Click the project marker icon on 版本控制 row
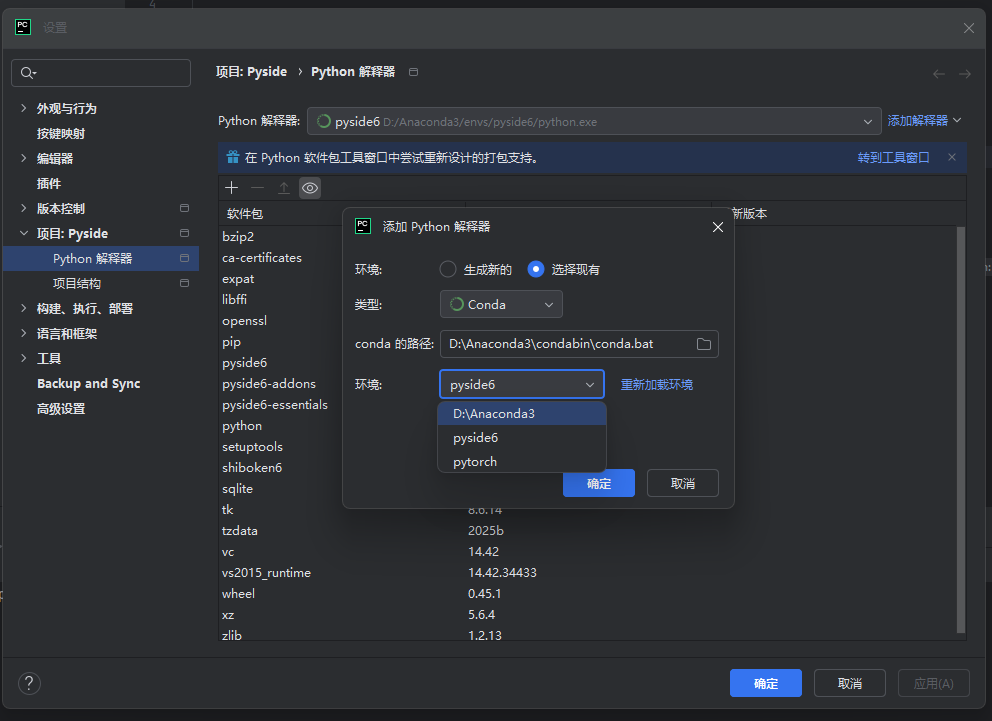Screen dimensions: 992x721 pos(184,208)
